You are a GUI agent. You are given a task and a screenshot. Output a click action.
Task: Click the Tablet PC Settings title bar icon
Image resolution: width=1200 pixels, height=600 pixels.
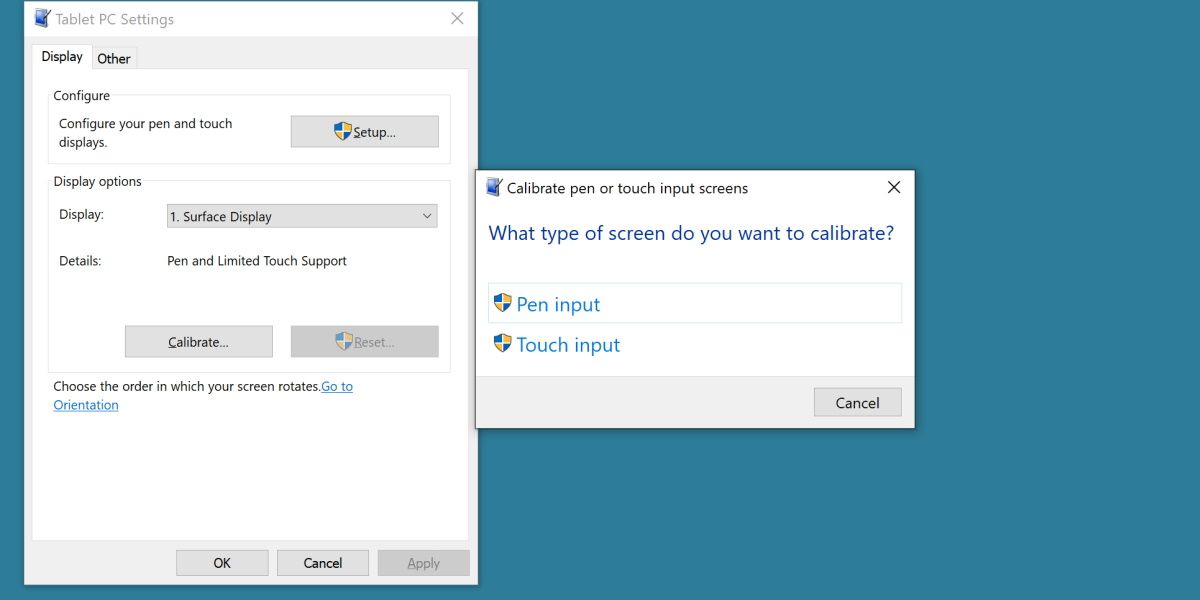point(40,18)
